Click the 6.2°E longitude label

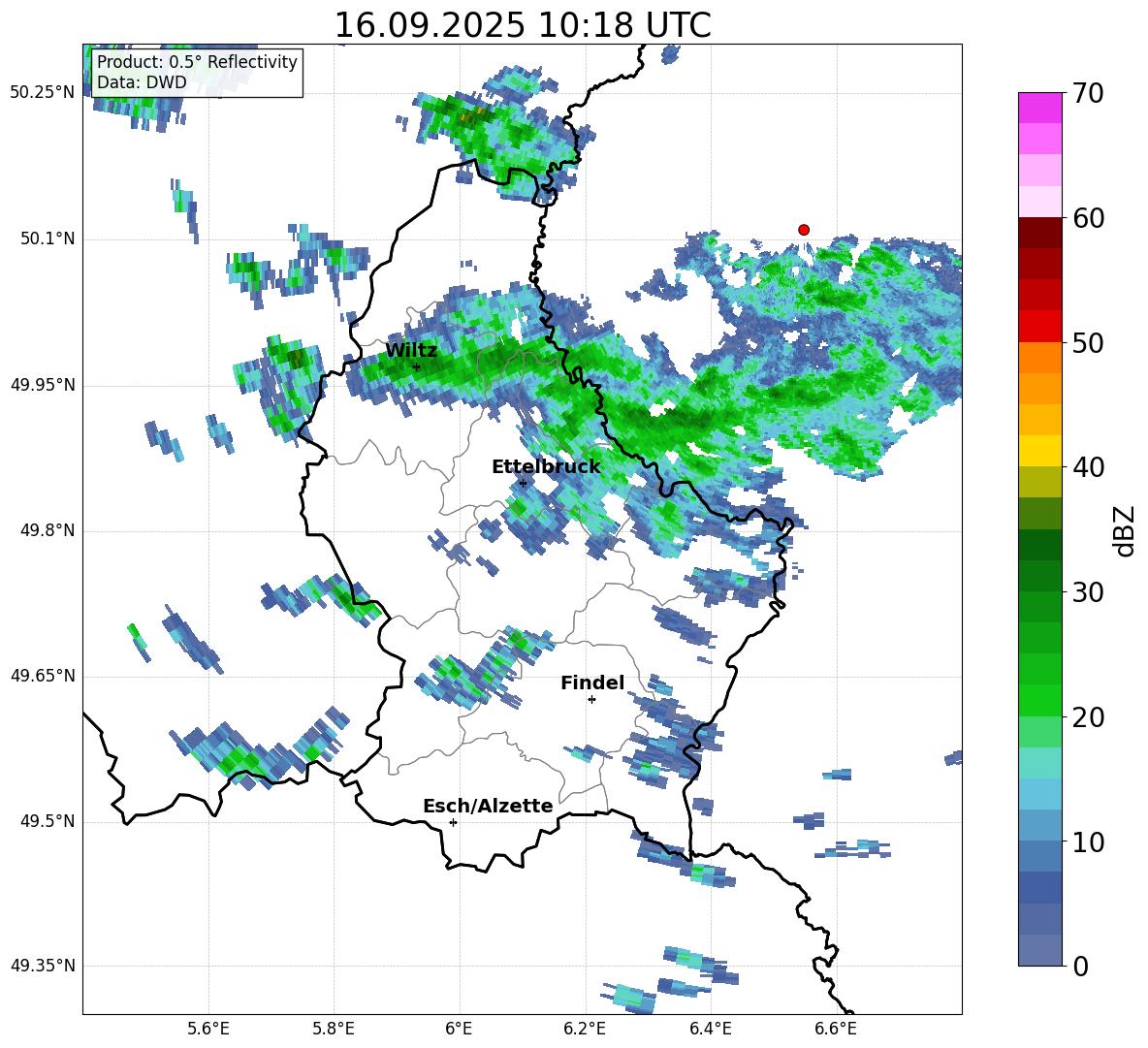click(x=585, y=1030)
